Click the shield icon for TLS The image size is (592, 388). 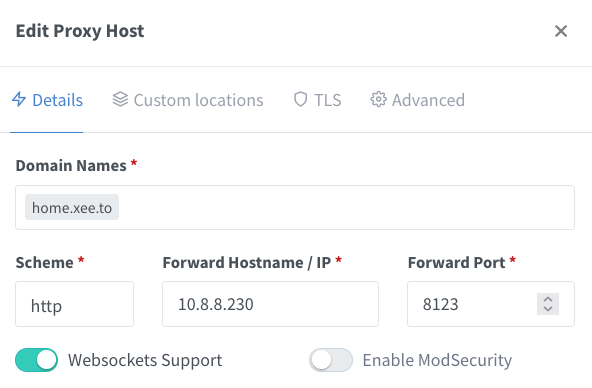click(301, 100)
